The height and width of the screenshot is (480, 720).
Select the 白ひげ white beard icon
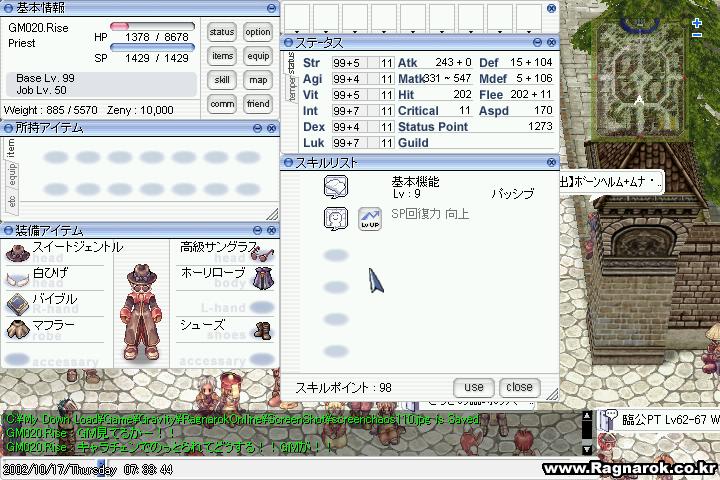17,279
